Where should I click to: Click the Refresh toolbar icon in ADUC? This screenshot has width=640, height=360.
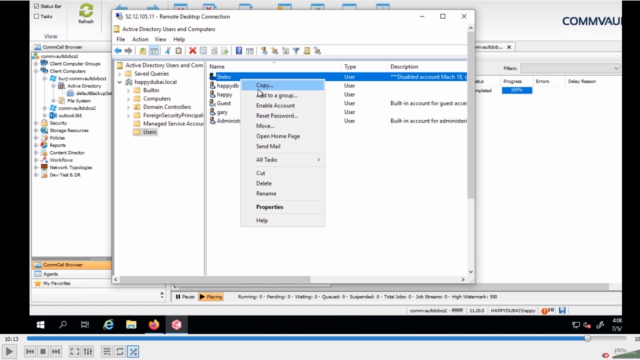[214, 51]
